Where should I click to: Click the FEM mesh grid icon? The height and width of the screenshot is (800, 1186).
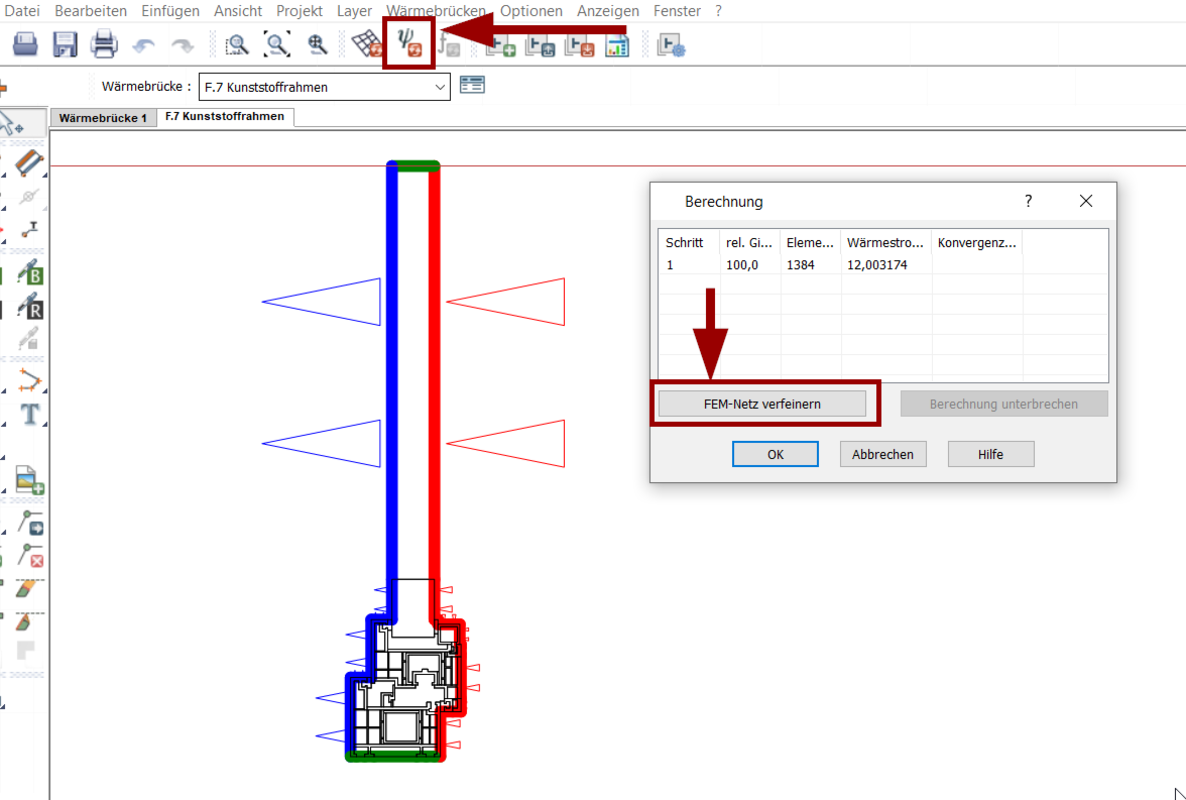[368, 45]
